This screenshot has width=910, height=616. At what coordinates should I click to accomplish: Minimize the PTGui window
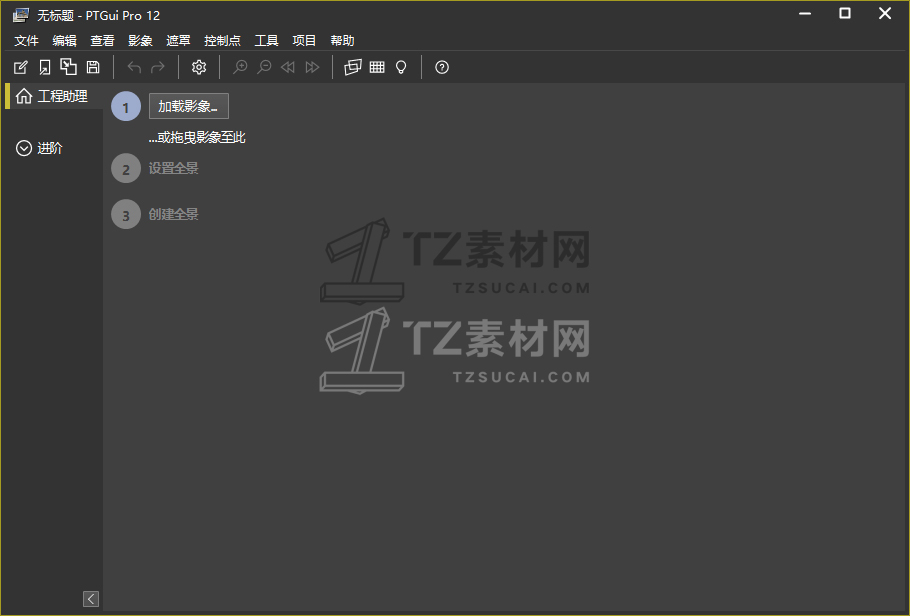pyautogui.click(x=805, y=14)
